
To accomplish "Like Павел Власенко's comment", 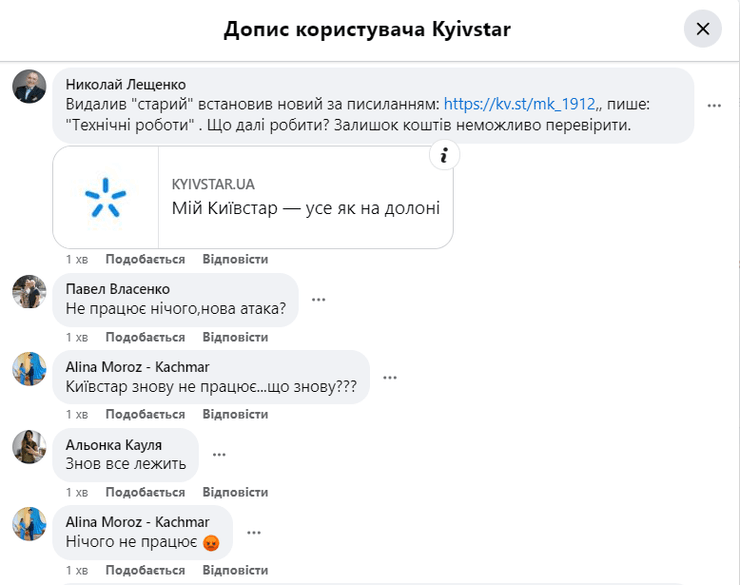I will pyautogui.click(x=145, y=337).
